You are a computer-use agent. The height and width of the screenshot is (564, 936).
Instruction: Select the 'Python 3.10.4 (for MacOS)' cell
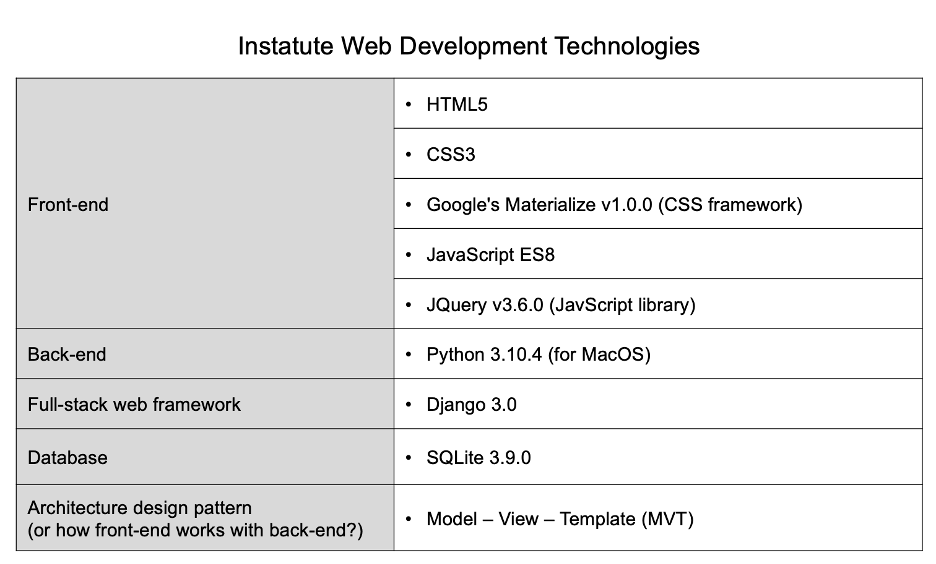[658, 354]
